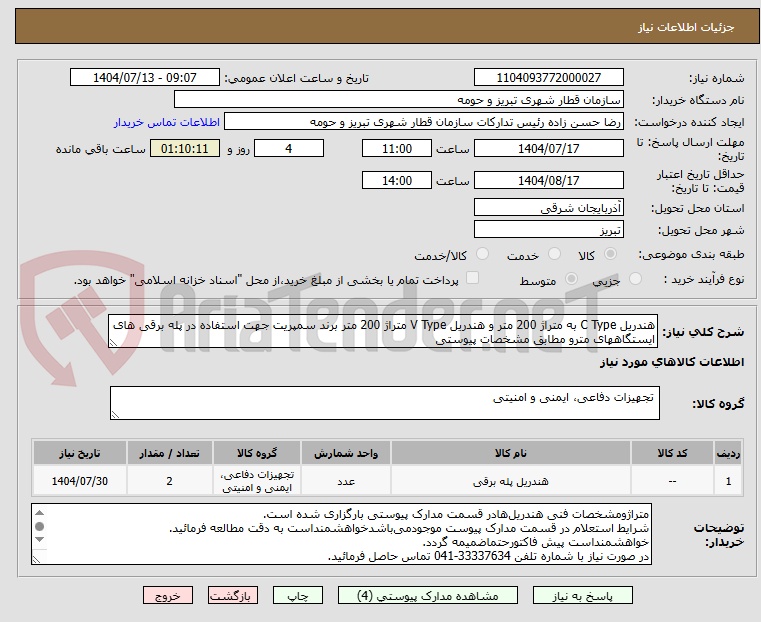Click the response deadline date 1404/07/17
This screenshot has height=622, width=761.
pyautogui.click(x=548, y=148)
